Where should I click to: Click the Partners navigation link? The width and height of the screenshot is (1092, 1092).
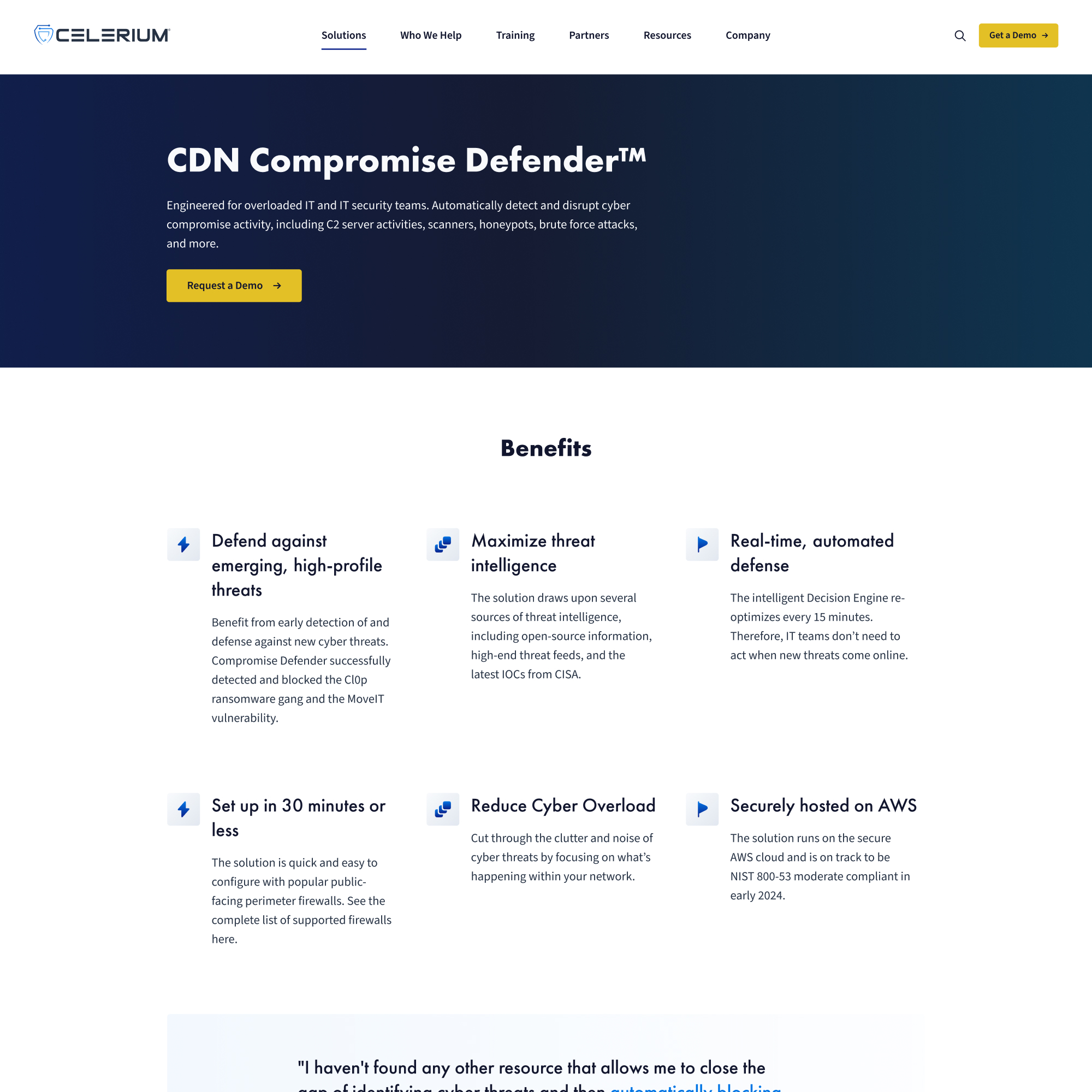588,35
